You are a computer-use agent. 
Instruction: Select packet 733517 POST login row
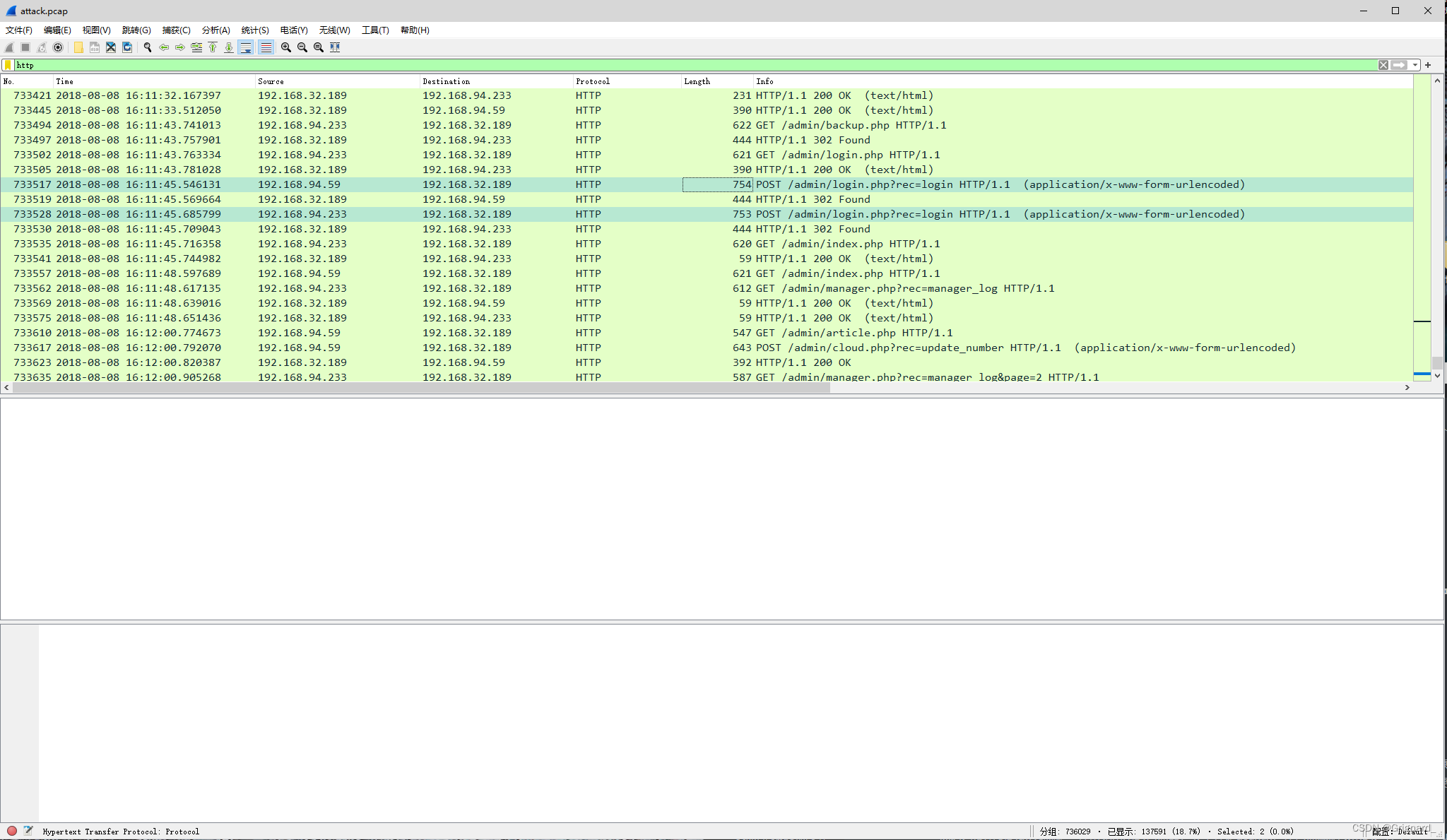707,184
